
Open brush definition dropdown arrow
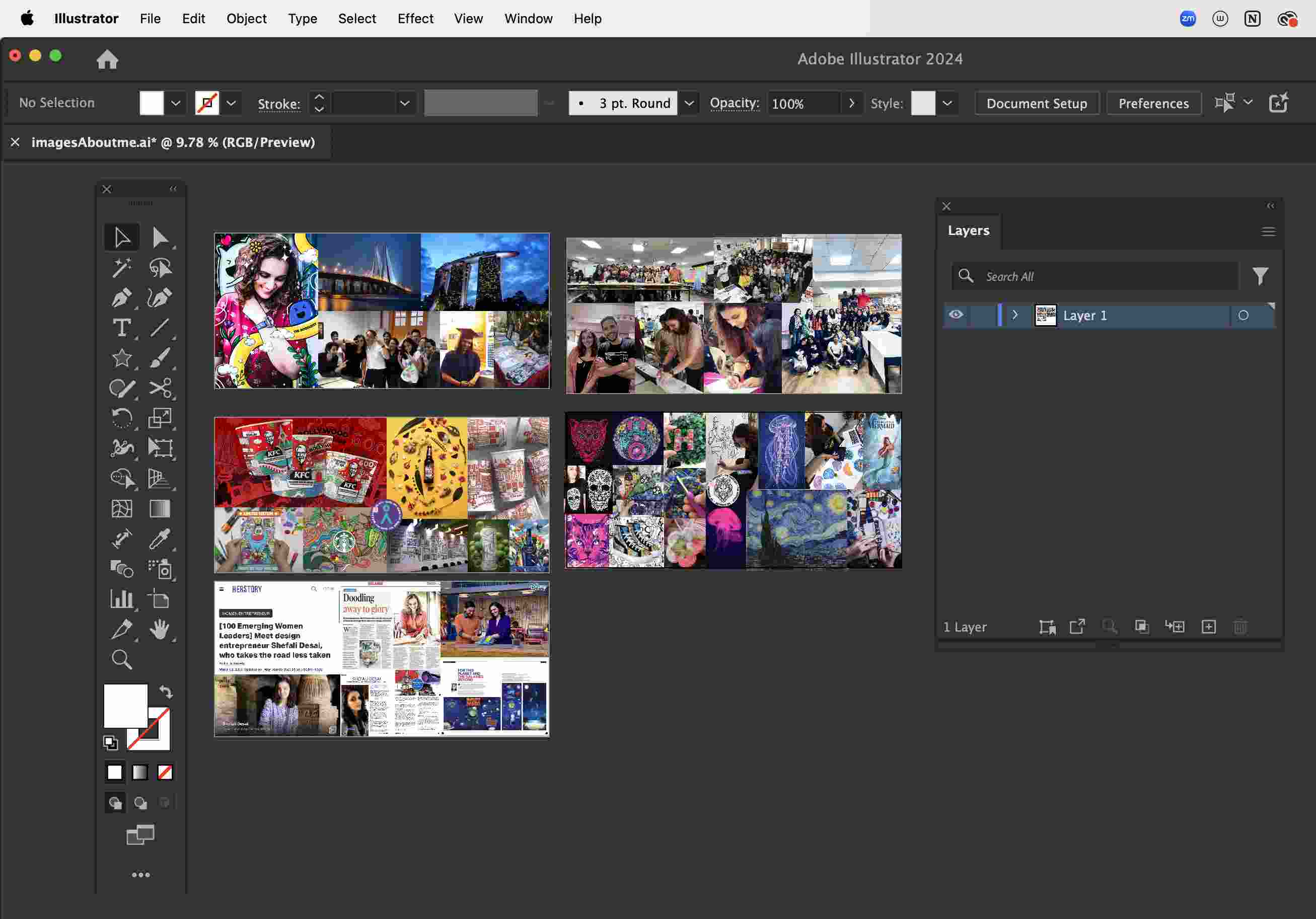point(689,103)
